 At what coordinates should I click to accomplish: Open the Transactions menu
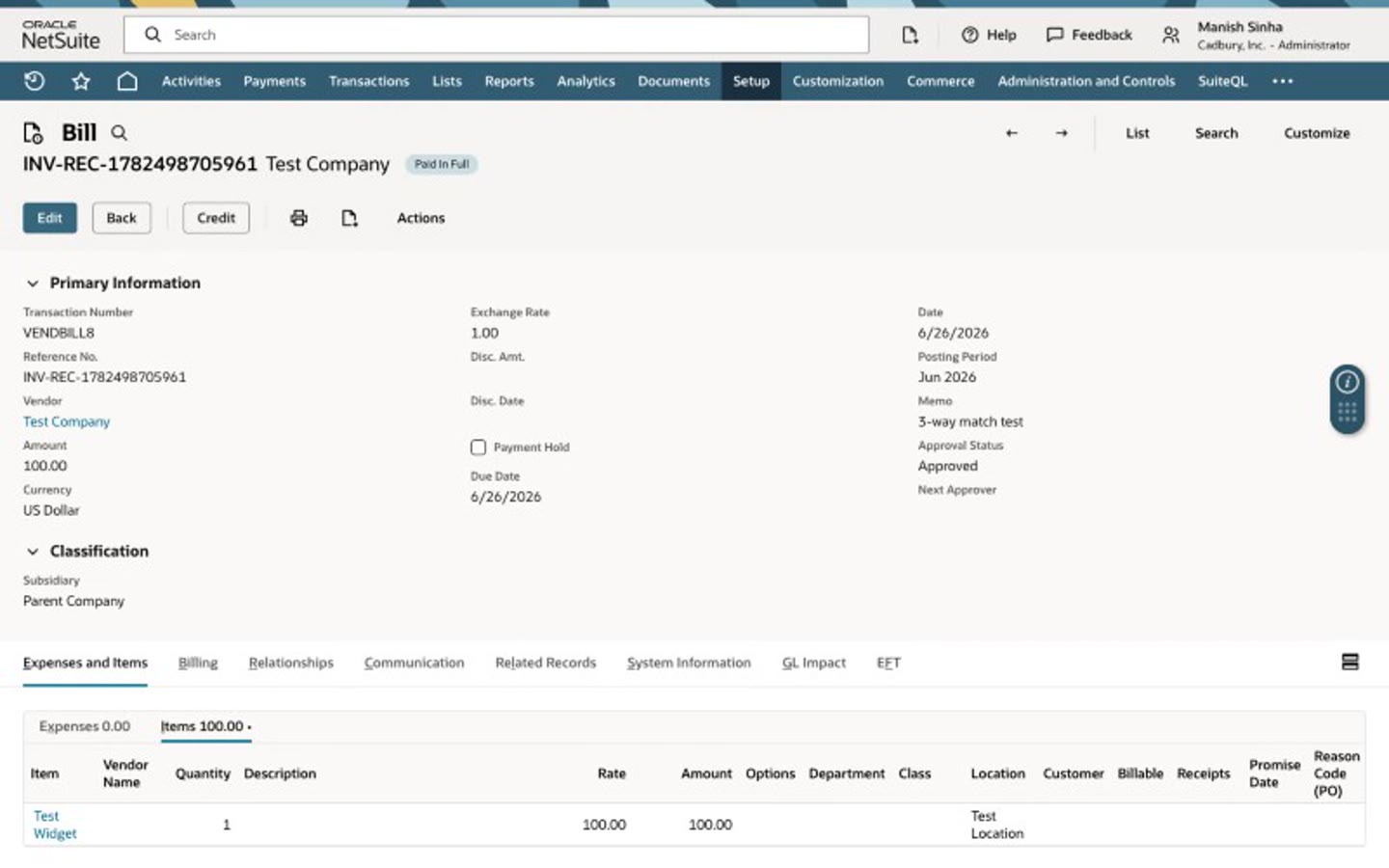coord(368,81)
